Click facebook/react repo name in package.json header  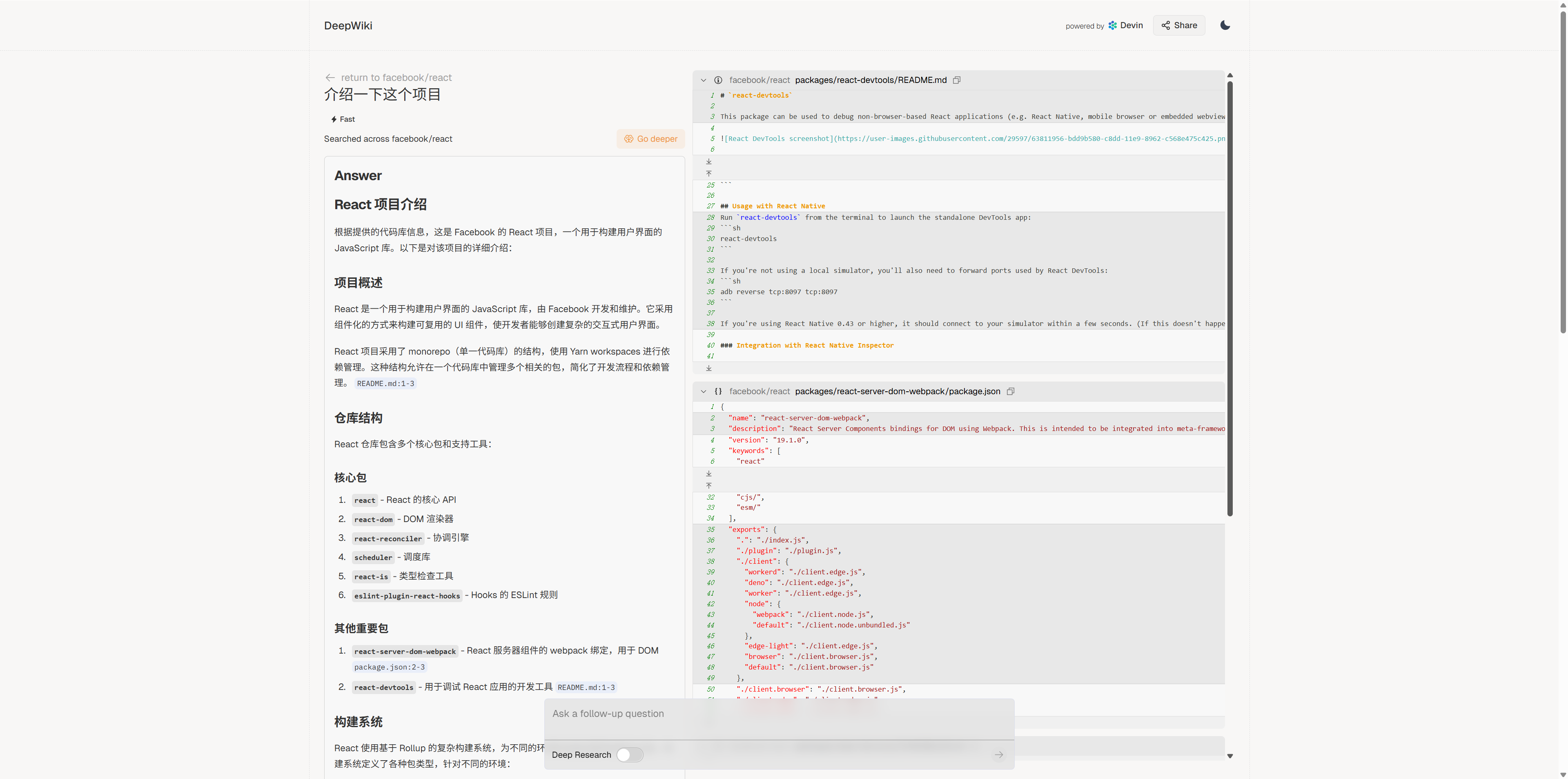click(x=759, y=392)
